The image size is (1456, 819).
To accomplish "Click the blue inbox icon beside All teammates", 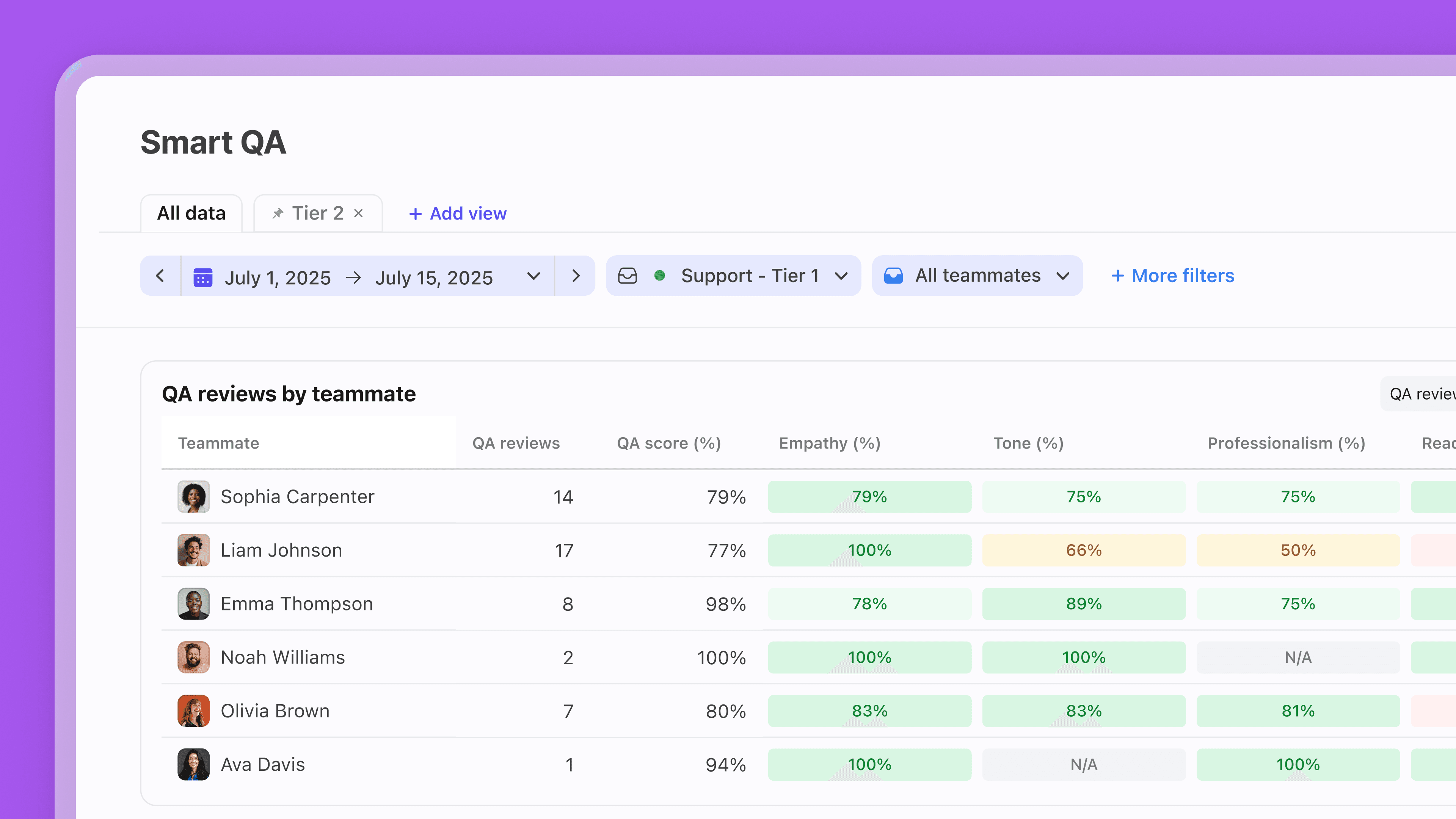I will coord(894,276).
